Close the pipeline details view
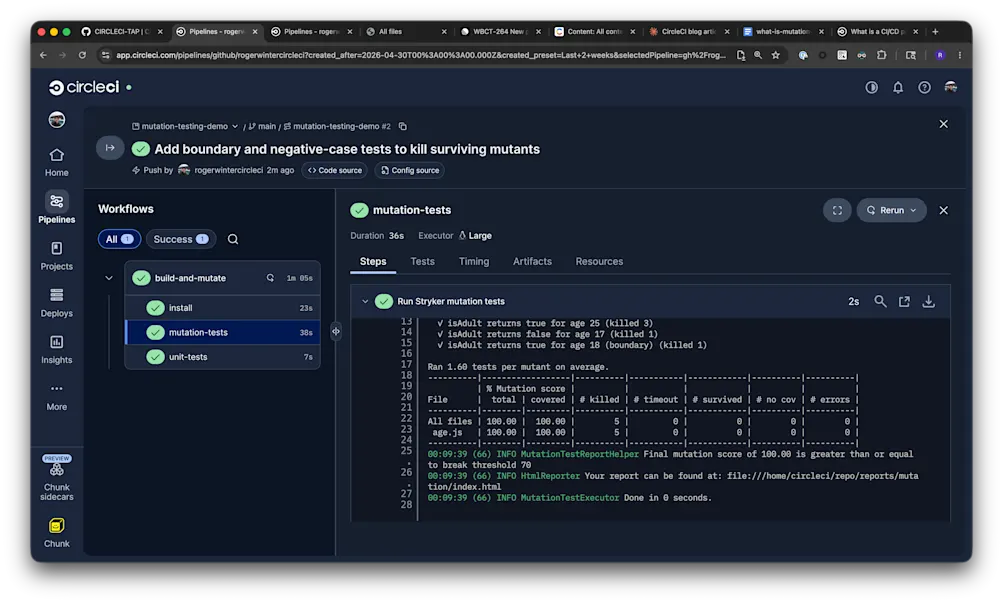Viewport: 1003px width, 603px height. point(944,124)
